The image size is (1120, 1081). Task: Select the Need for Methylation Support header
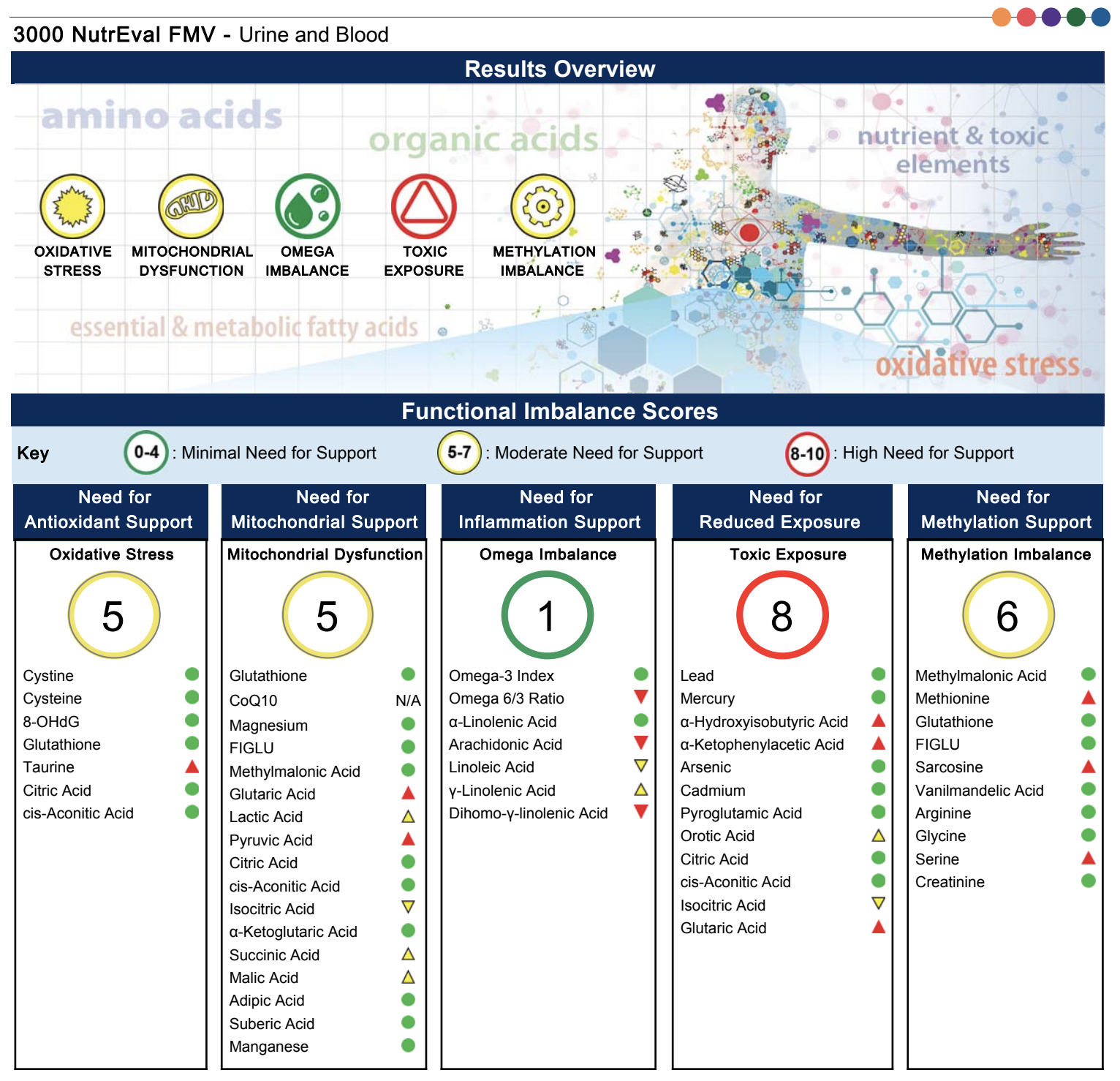pyautogui.click(x=1006, y=511)
